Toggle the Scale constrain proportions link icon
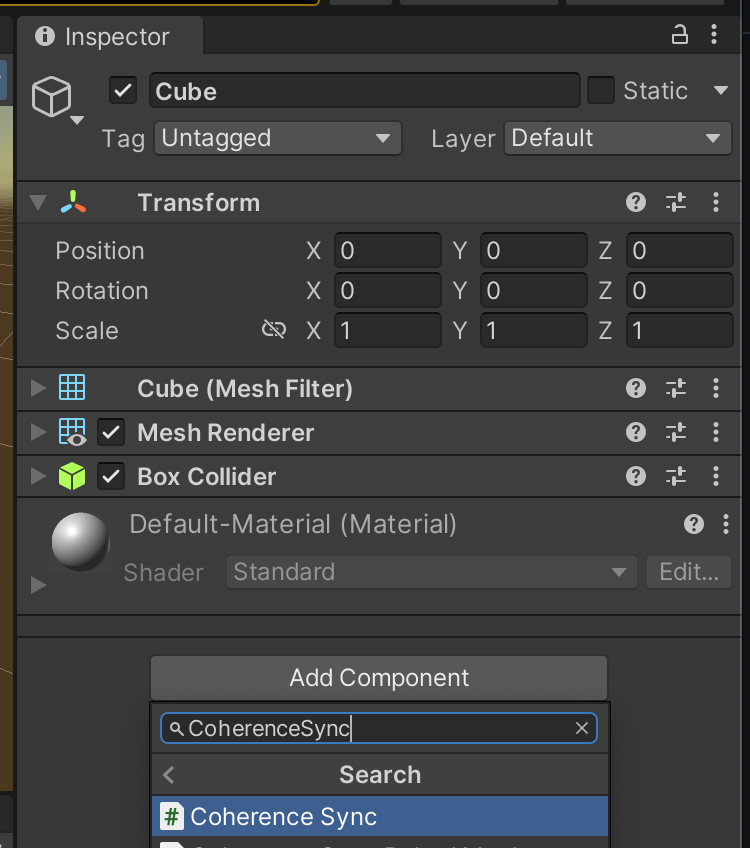This screenshot has width=750, height=848. [274, 330]
